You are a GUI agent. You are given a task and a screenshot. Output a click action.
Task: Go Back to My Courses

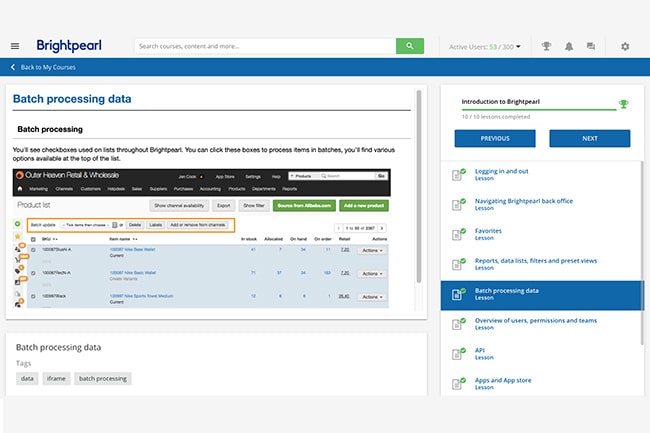point(48,67)
